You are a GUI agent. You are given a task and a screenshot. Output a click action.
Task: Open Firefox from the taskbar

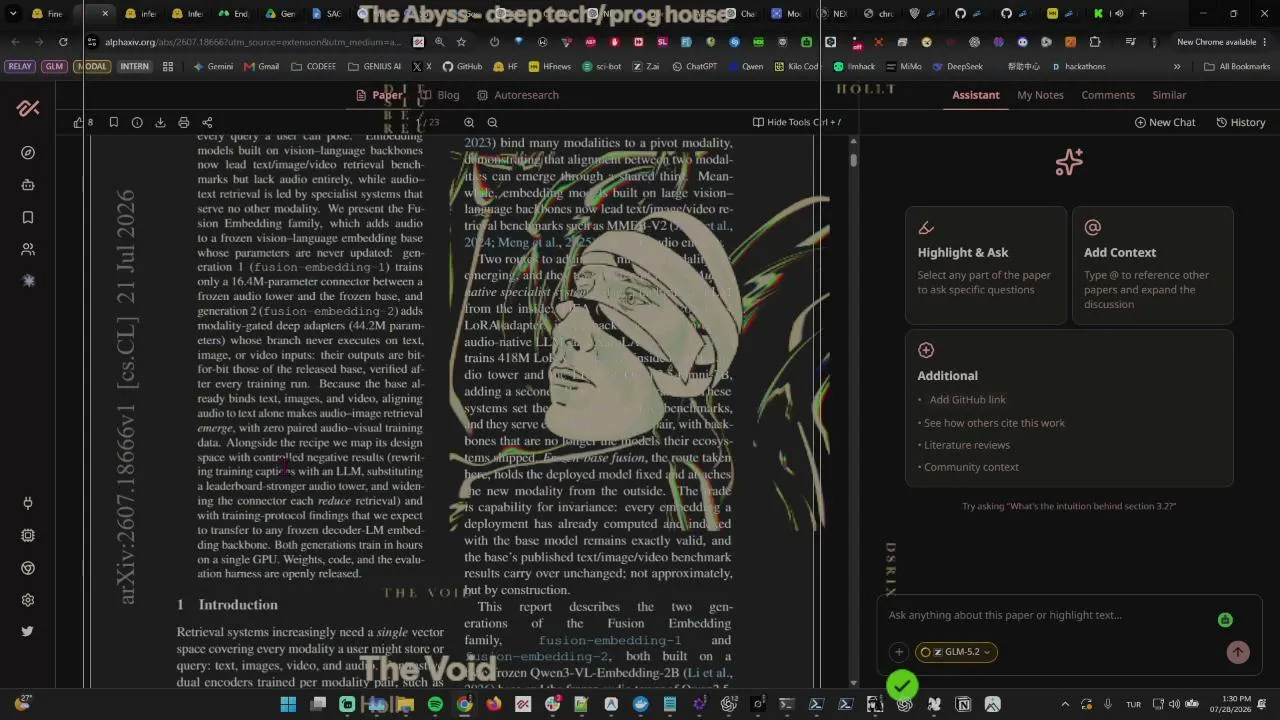pyautogui.click(x=494, y=704)
